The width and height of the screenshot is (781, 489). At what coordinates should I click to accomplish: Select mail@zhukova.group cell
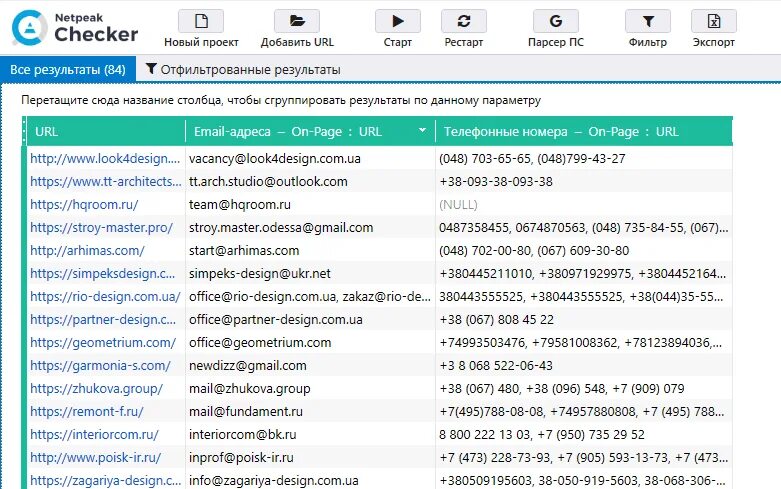coord(310,388)
